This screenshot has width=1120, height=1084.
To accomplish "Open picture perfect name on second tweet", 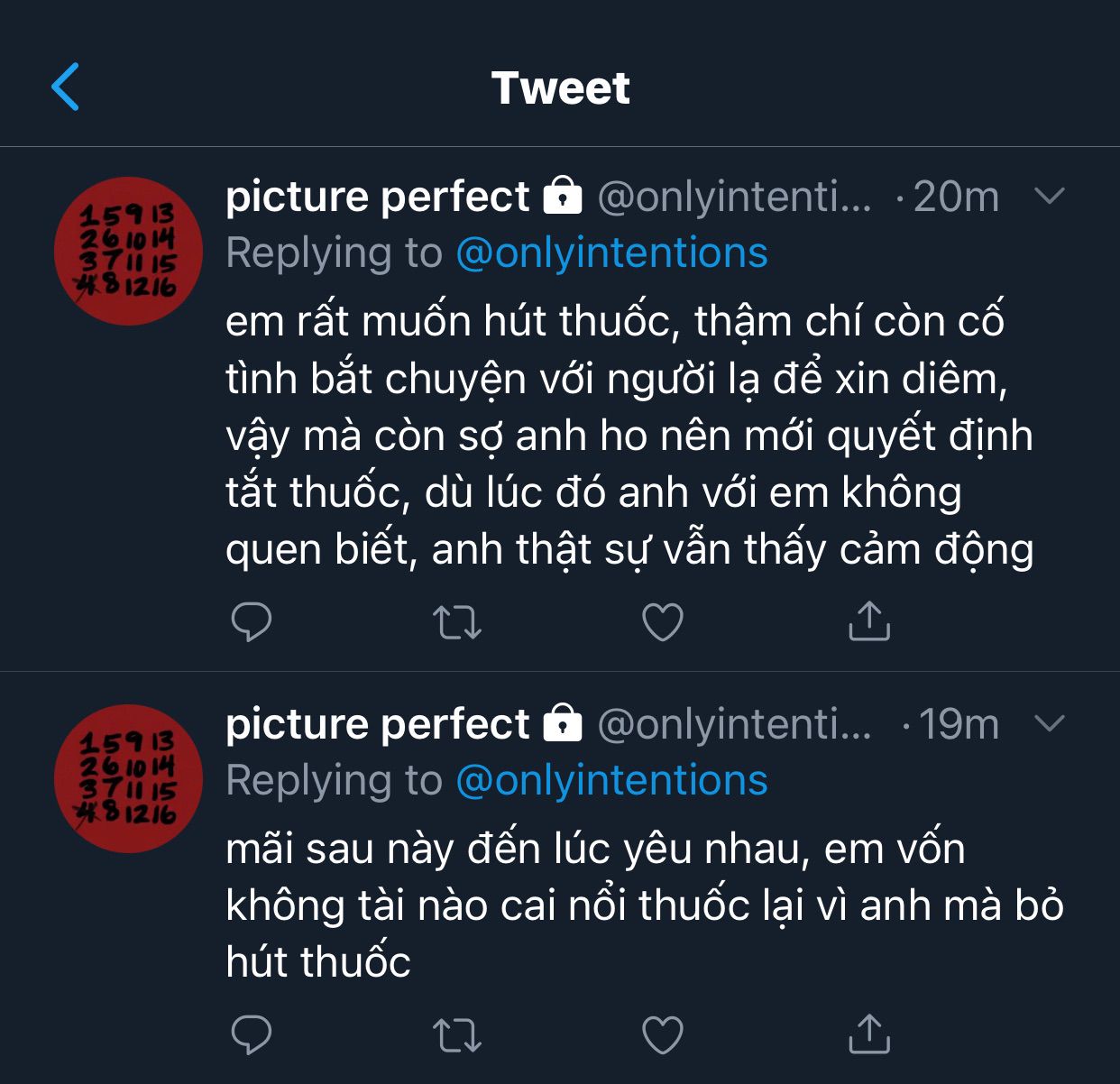I will (x=377, y=724).
